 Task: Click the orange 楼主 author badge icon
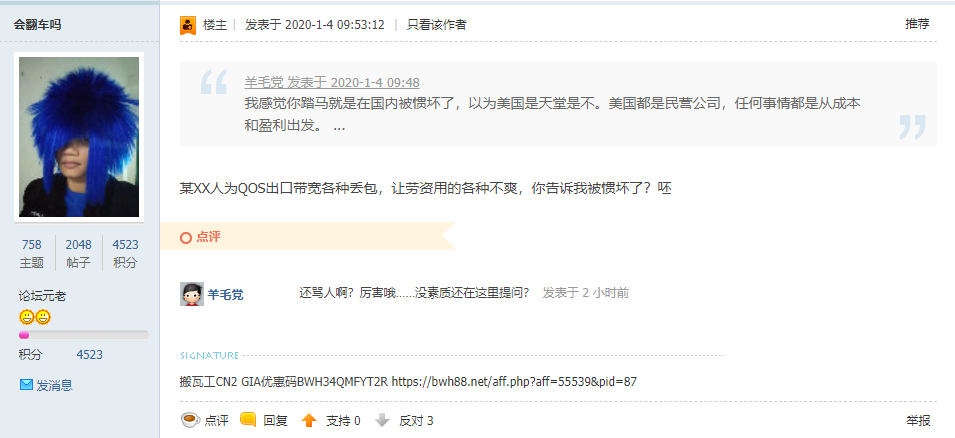pos(188,25)
